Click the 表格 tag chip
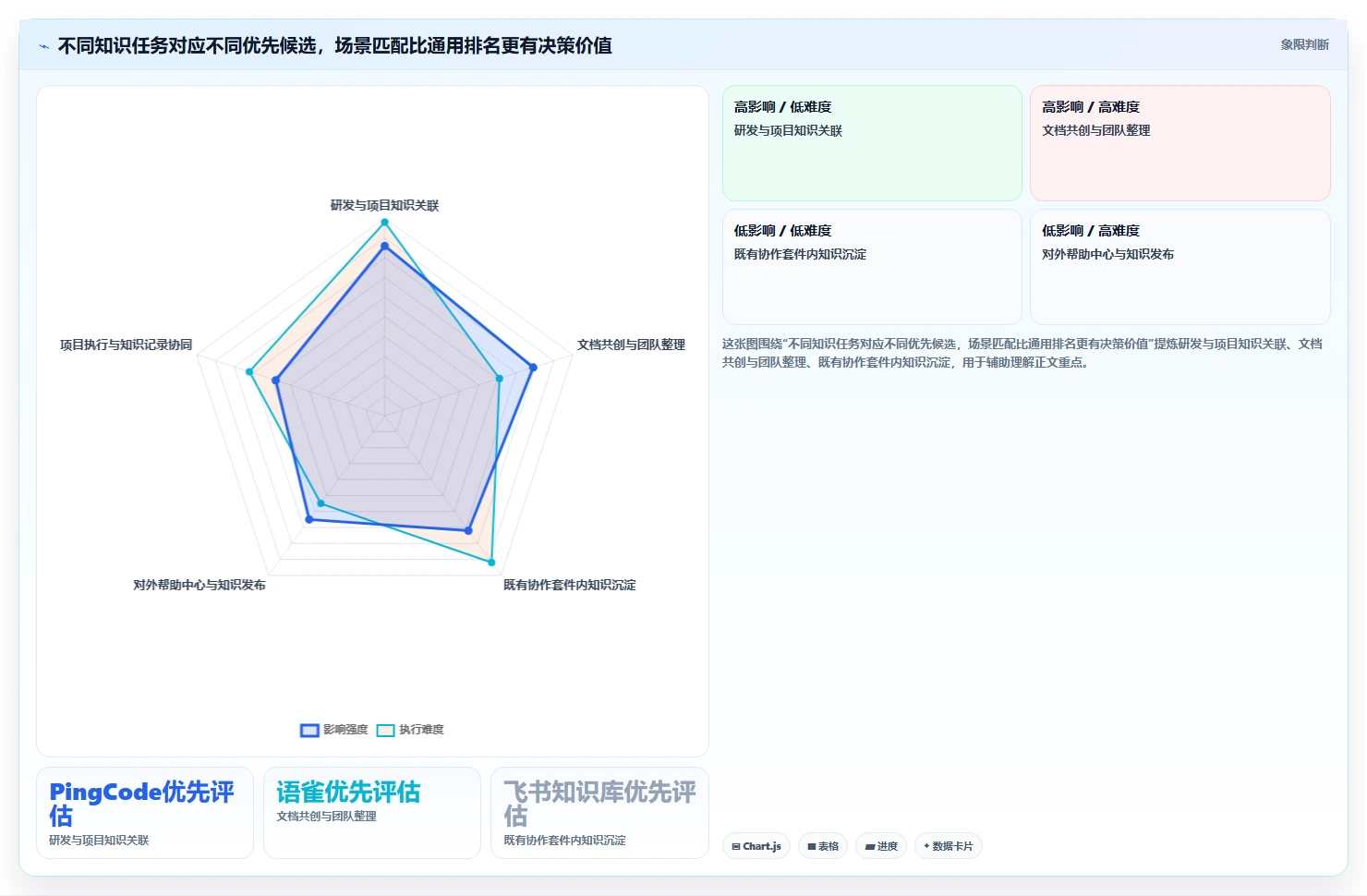1367x896 pixels. pyautogui.click(x=823, y=846)
